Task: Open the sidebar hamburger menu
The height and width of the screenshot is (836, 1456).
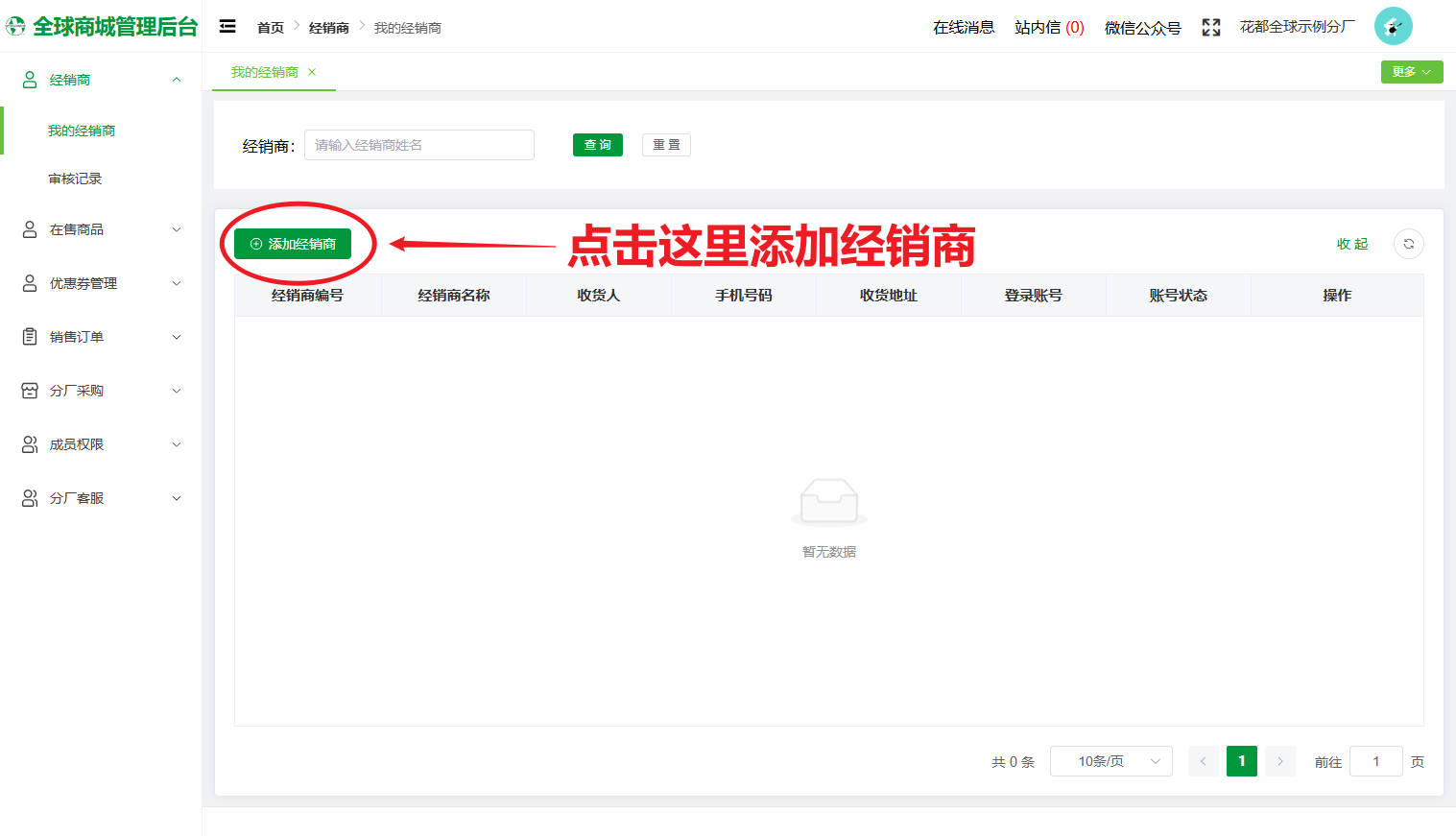Action: tap(227, 26)
